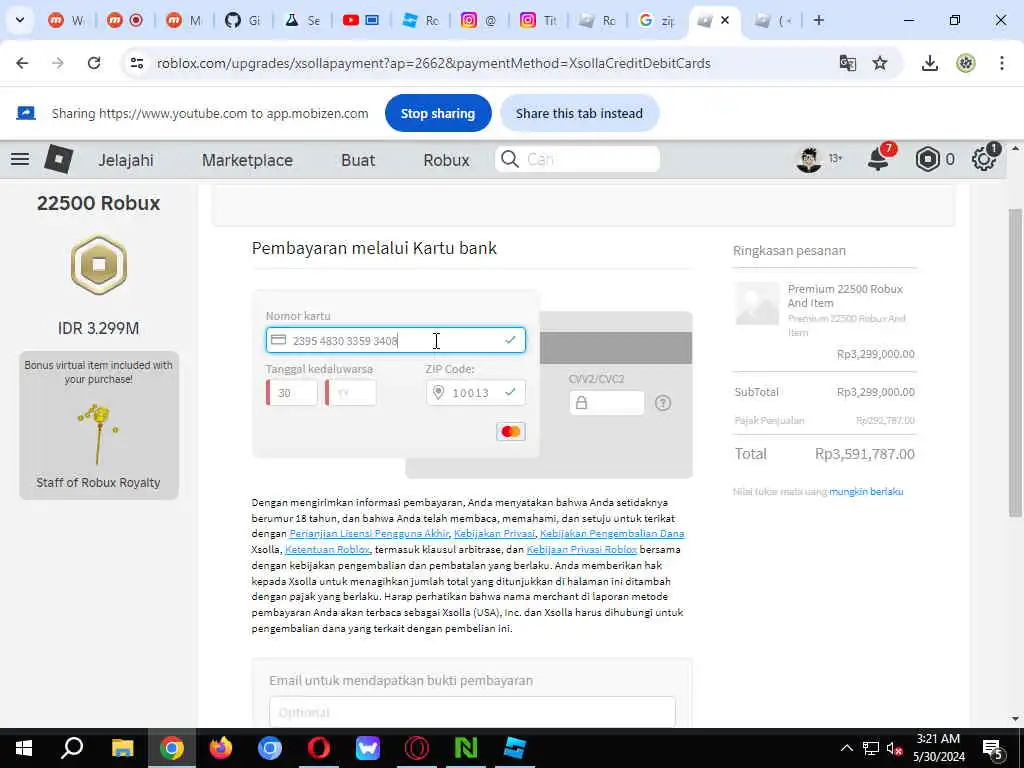Click the Nomor kartu input field

396,340
